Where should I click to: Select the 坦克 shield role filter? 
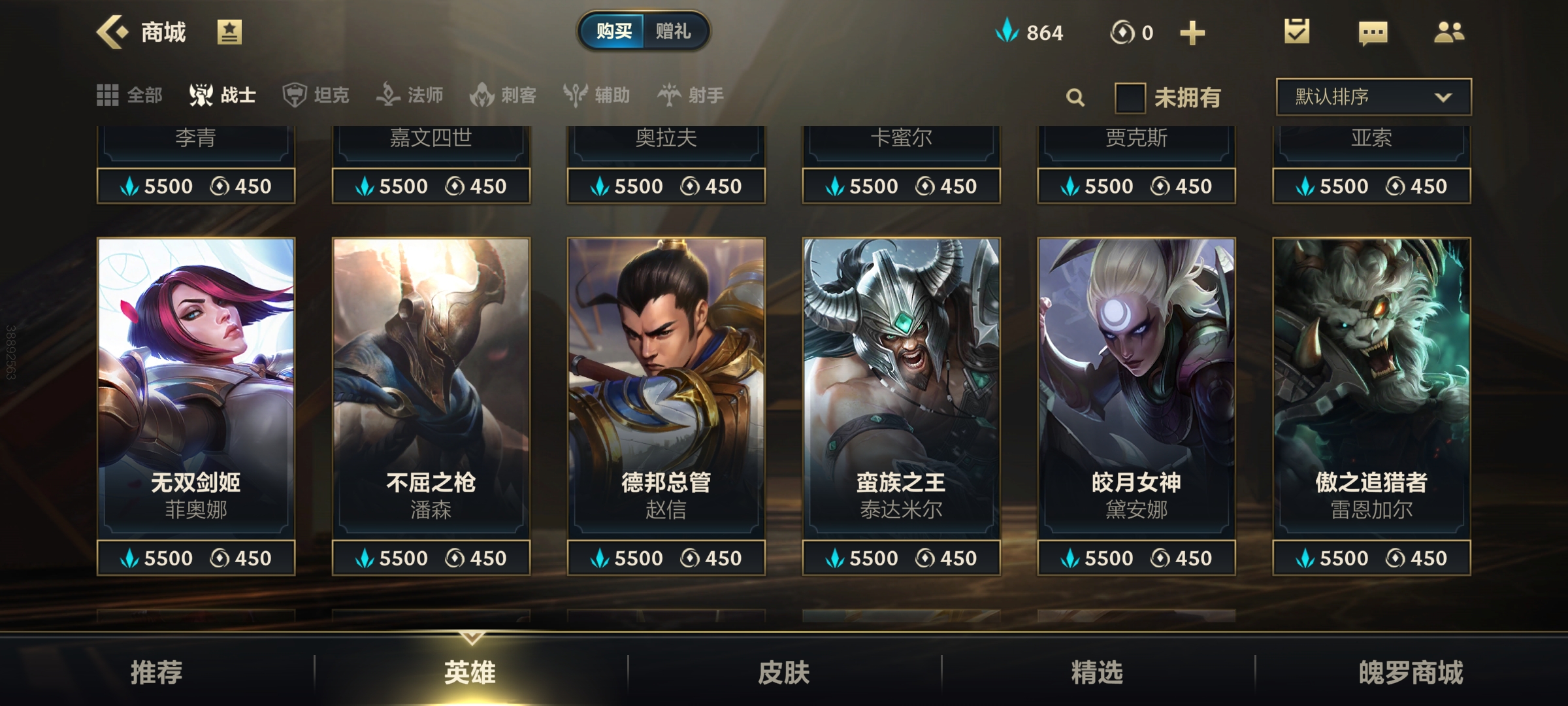tap(316, 95)
